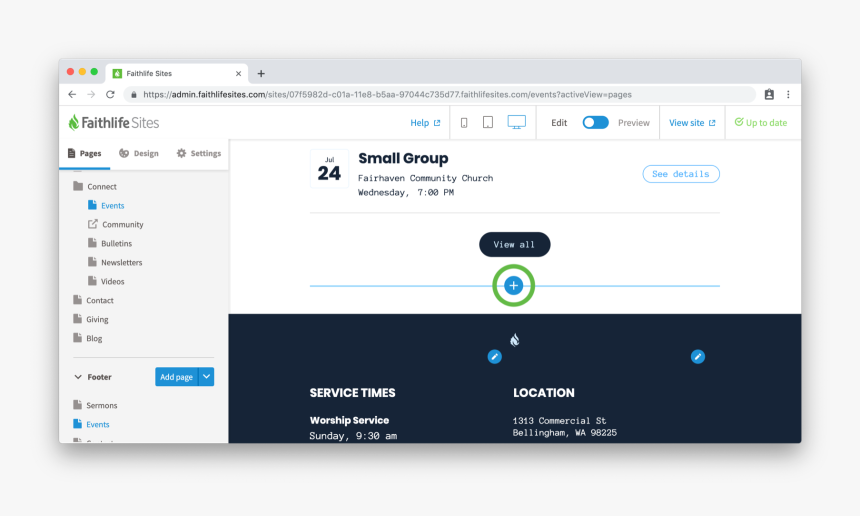
Task: Select the Community page in sidebar
Action: (122, 224)
